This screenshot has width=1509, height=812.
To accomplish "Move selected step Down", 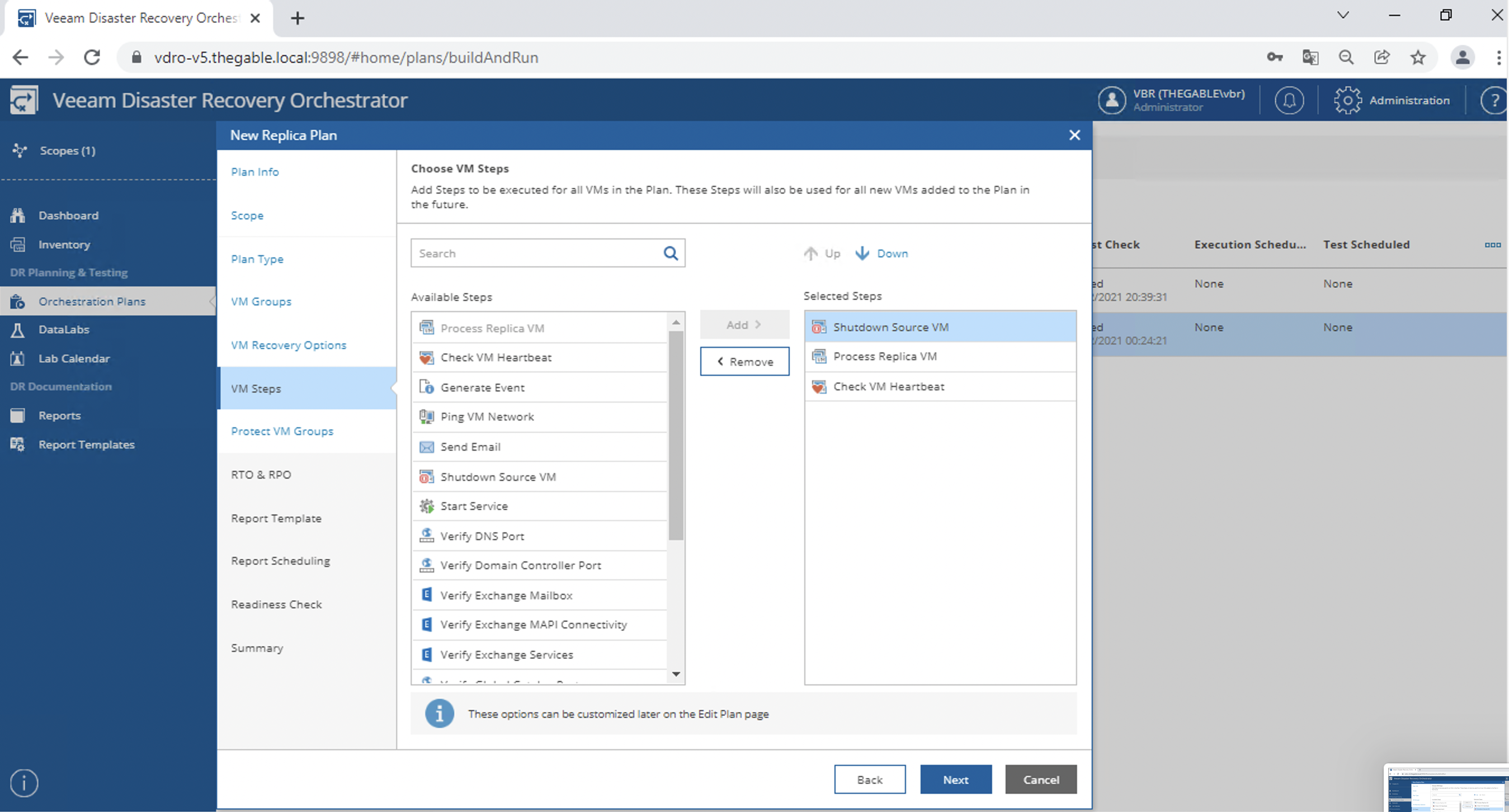I will [x=881, y=253].
